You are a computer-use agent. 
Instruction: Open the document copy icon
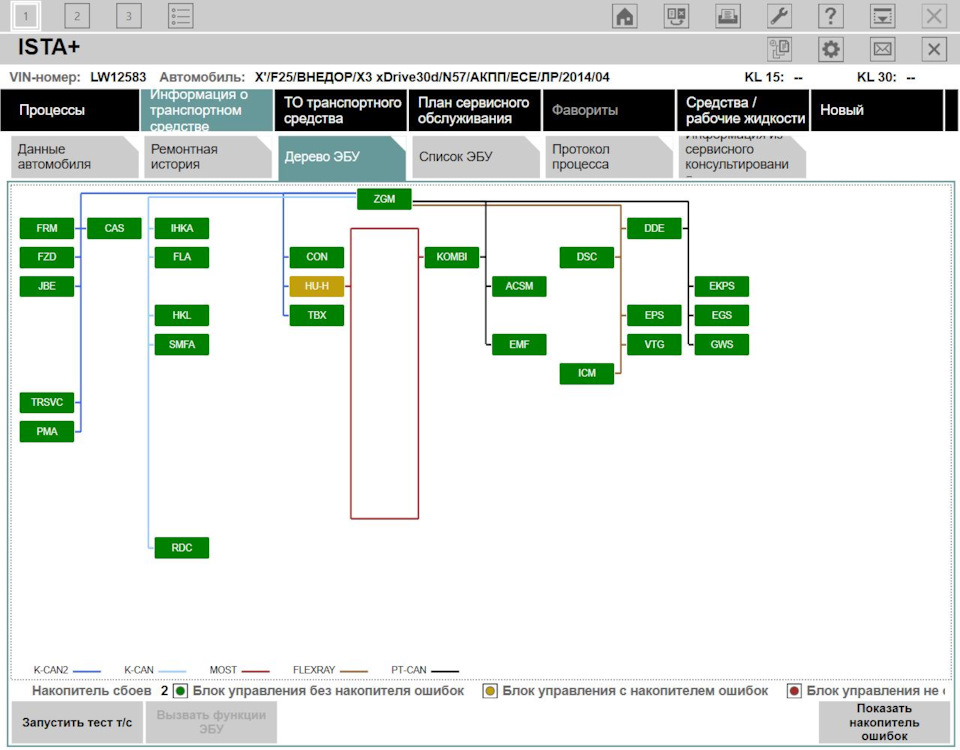click(x=779, y=49)
